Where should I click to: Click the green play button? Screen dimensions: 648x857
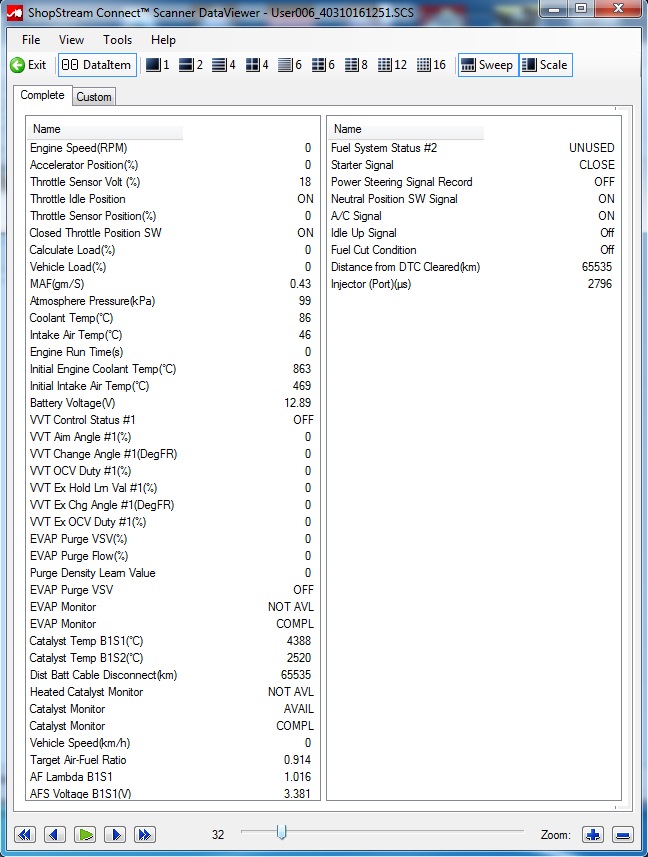tap(85, 835)
